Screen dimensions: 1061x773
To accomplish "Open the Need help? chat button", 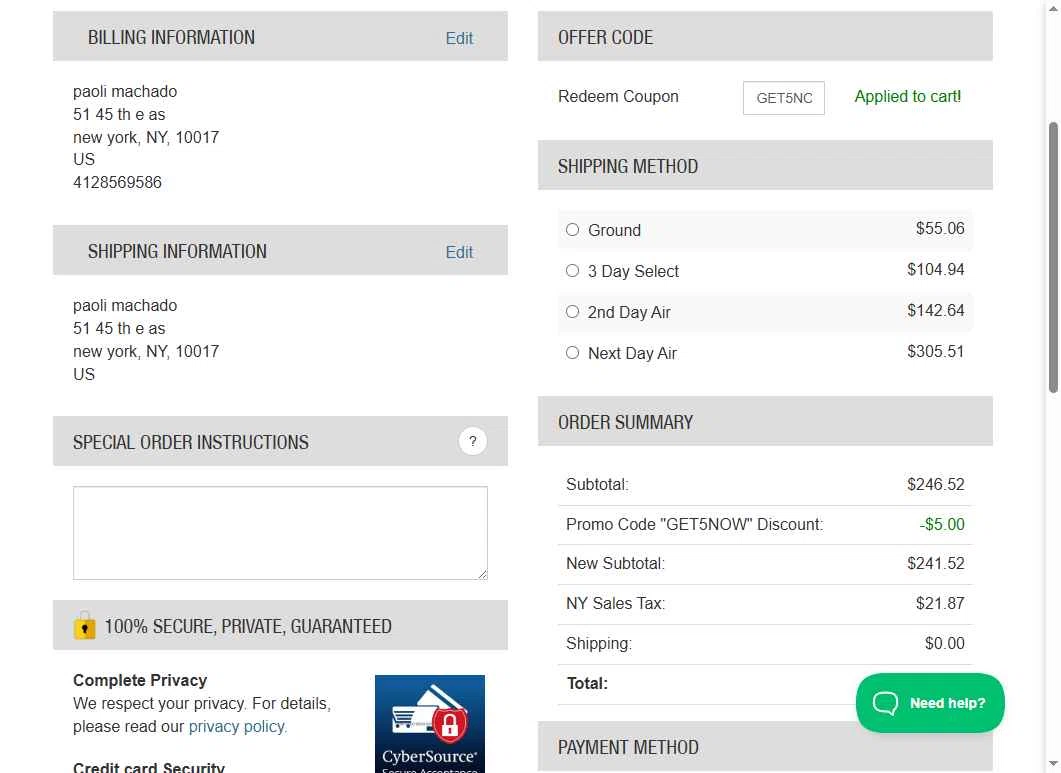I will coord(930,703).
